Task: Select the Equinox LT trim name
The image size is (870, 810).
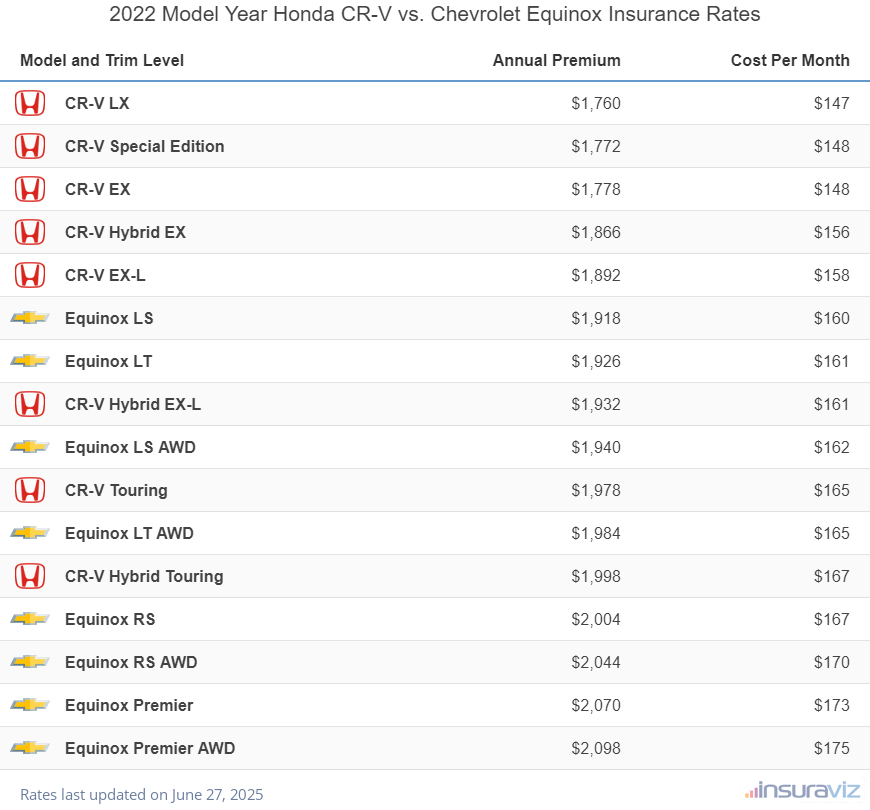Action: tap(109, 361)
